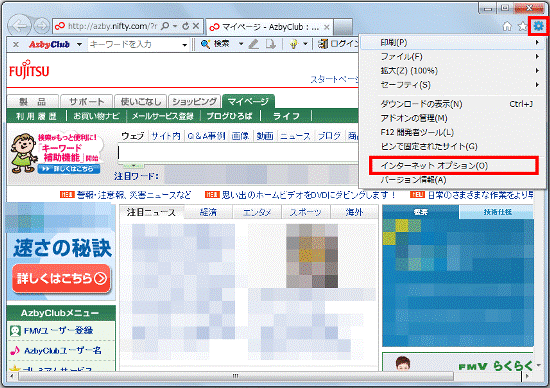Click the Refresh icon in address bar
550x388 pixels.
pos(186,26)
